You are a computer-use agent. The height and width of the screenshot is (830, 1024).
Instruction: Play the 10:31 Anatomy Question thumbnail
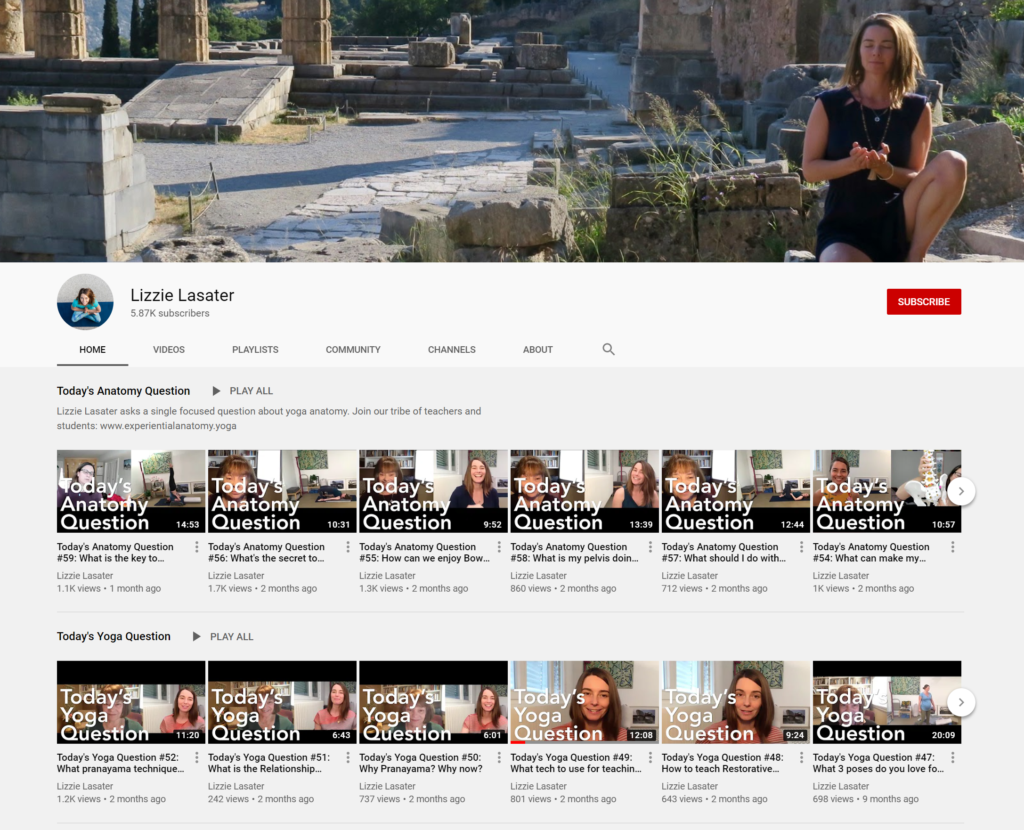tap(282, 491)
